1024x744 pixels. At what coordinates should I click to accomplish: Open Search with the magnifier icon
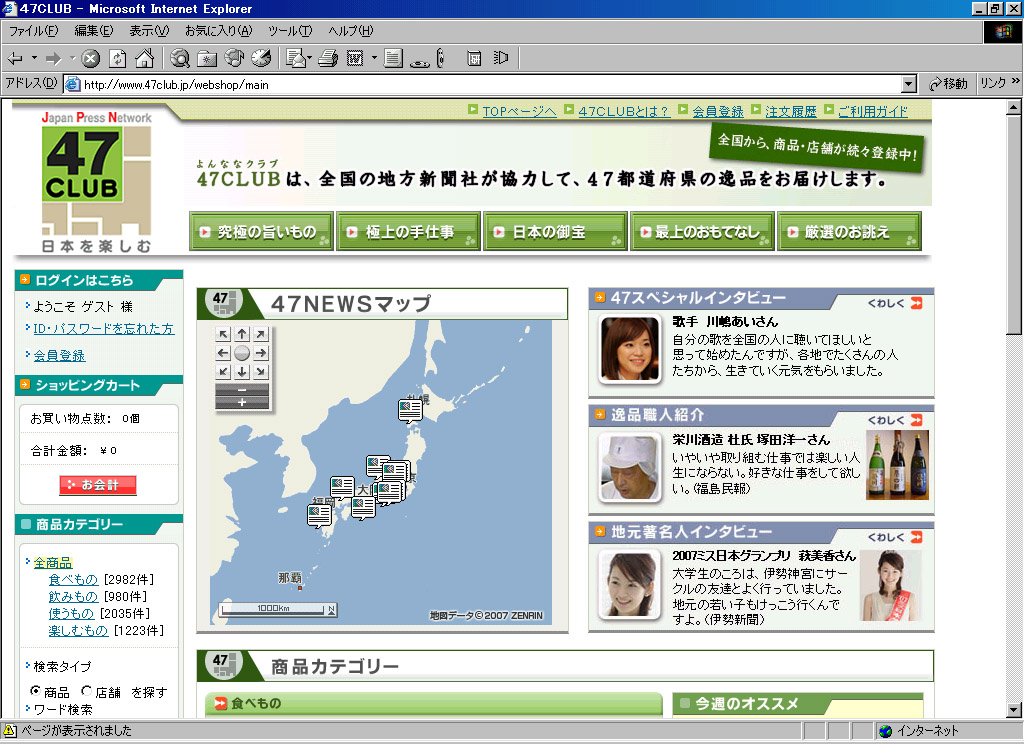point(180,59)
